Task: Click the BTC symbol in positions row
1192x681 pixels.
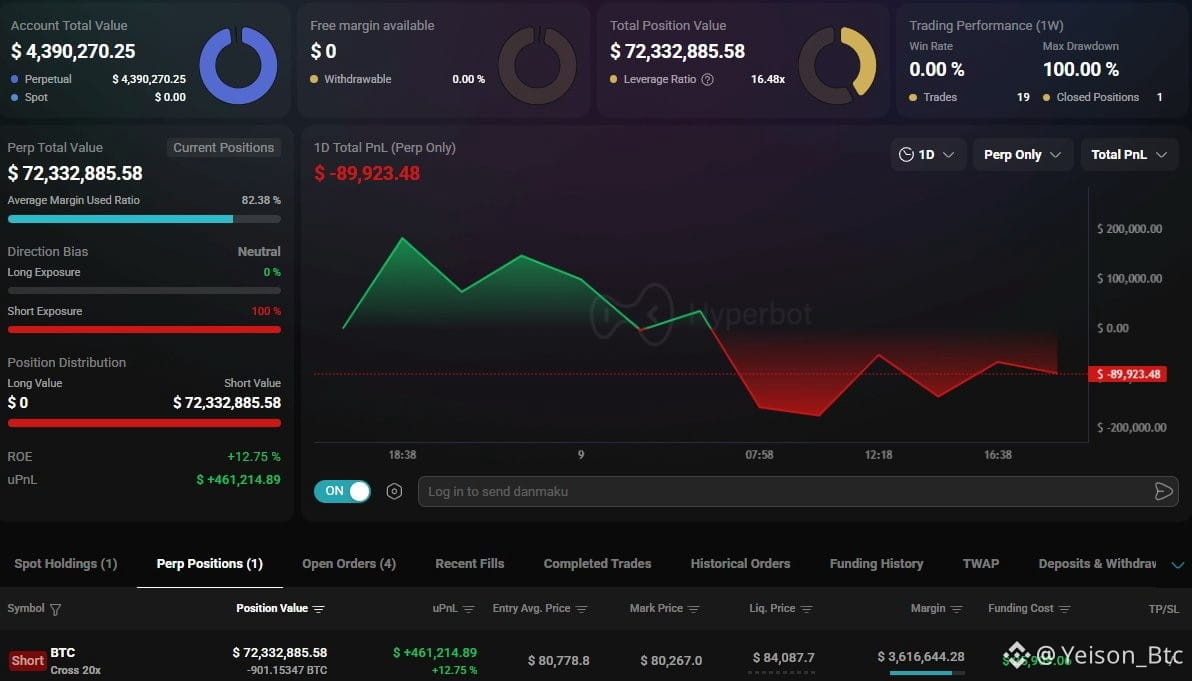Action: click(x=62, y=652)
